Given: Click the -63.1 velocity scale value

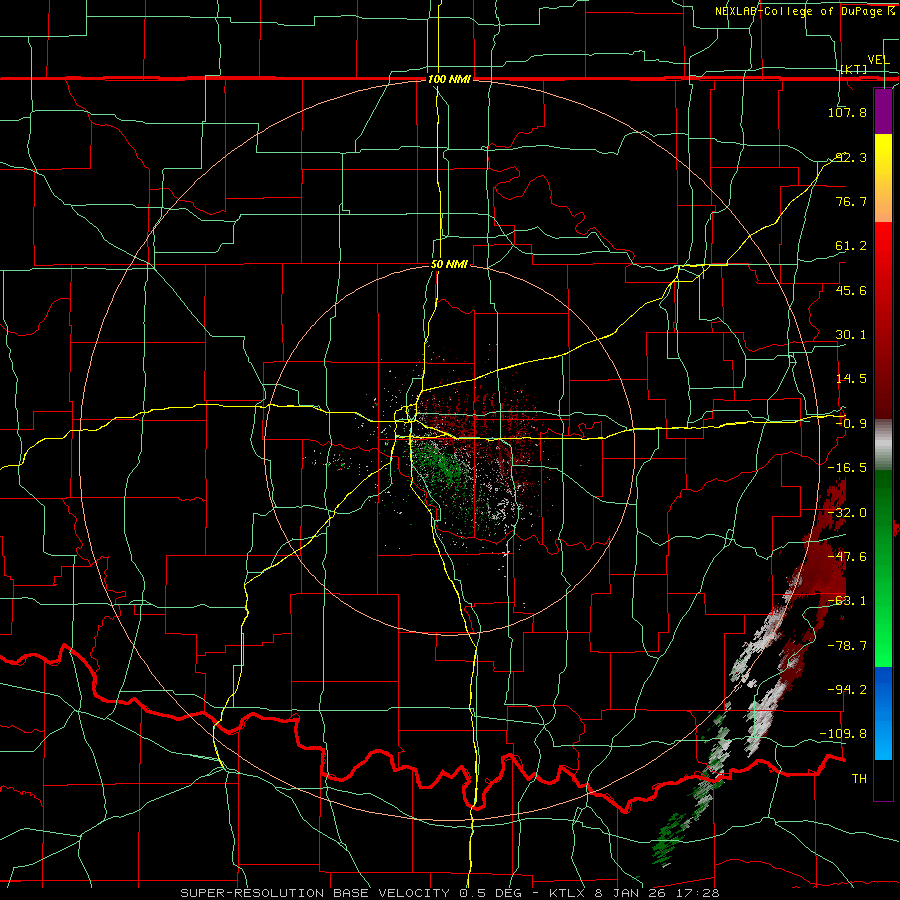Looking at the screenshot, I should (x=847, y=601).
